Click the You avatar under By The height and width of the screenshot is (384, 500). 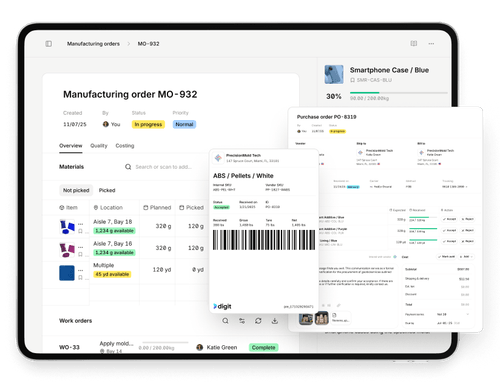click(106, 124)
